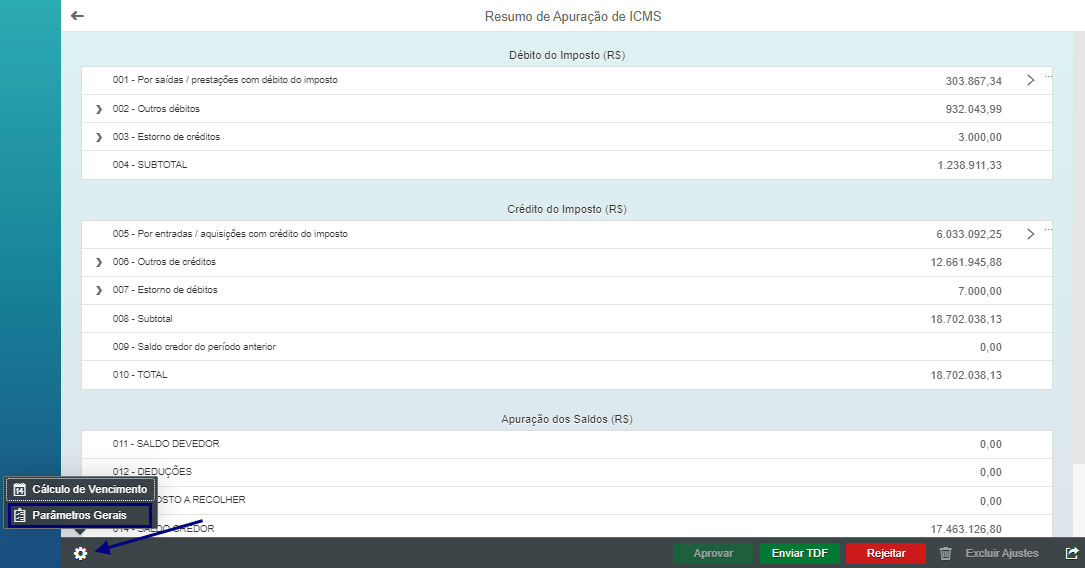
Task: Expand row 007 - Estorno de débitos
Action: 98,290
